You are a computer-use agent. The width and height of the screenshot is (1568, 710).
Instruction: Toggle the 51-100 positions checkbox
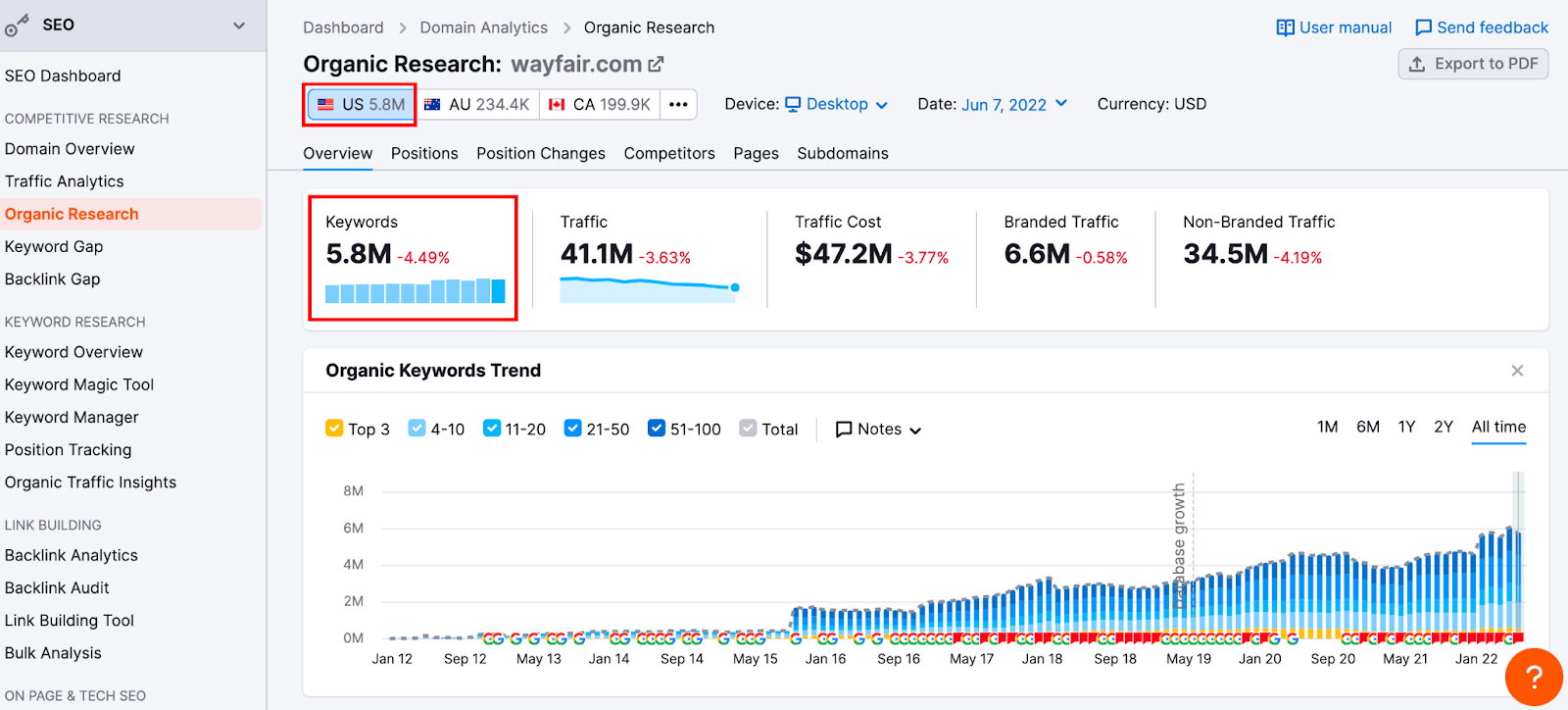coord(657,429)
